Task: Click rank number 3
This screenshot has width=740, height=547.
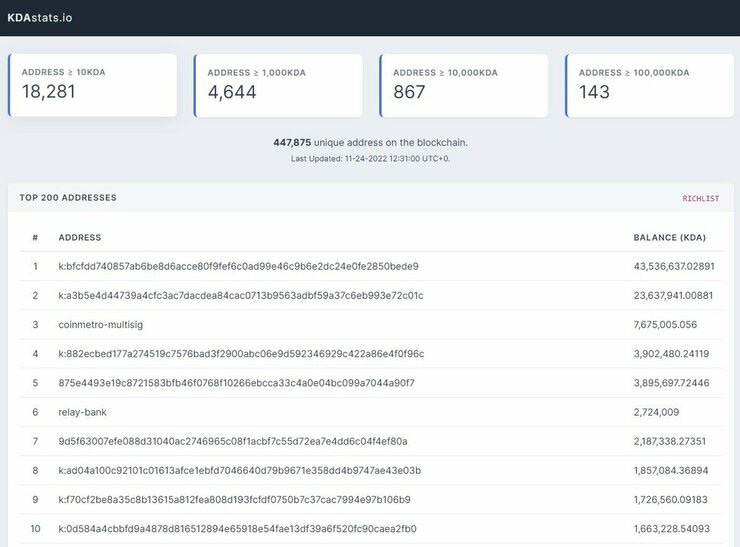Action: point(35,325)
